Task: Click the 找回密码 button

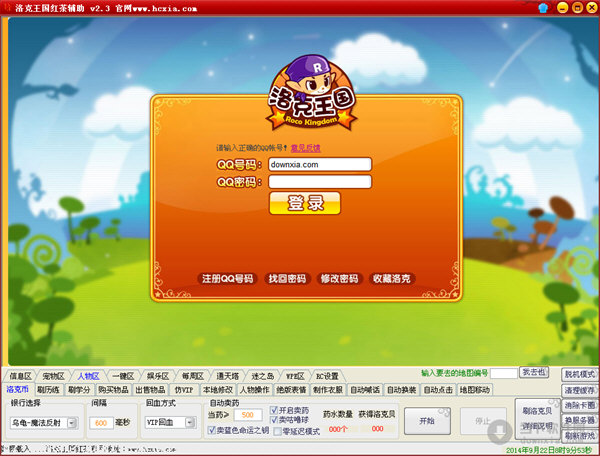Action: coord(287,278)
